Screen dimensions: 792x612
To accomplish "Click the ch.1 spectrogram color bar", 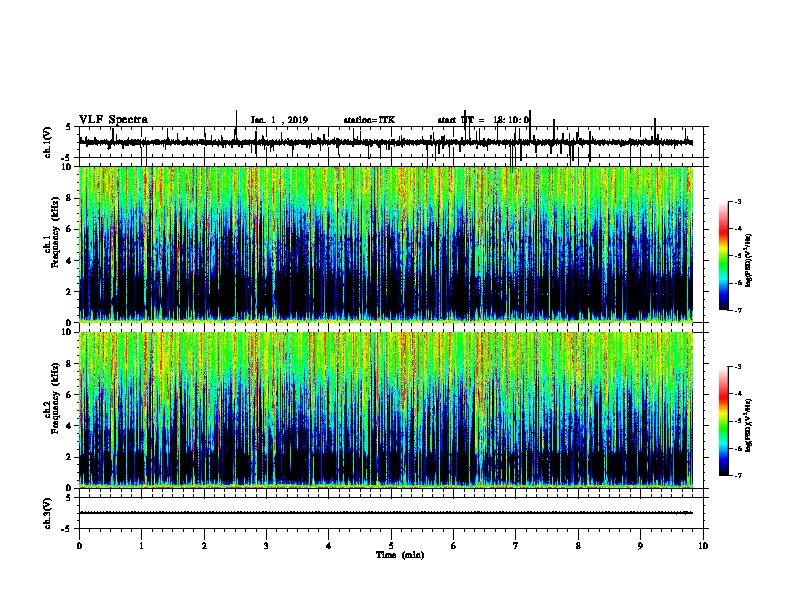I will point(724,256).
